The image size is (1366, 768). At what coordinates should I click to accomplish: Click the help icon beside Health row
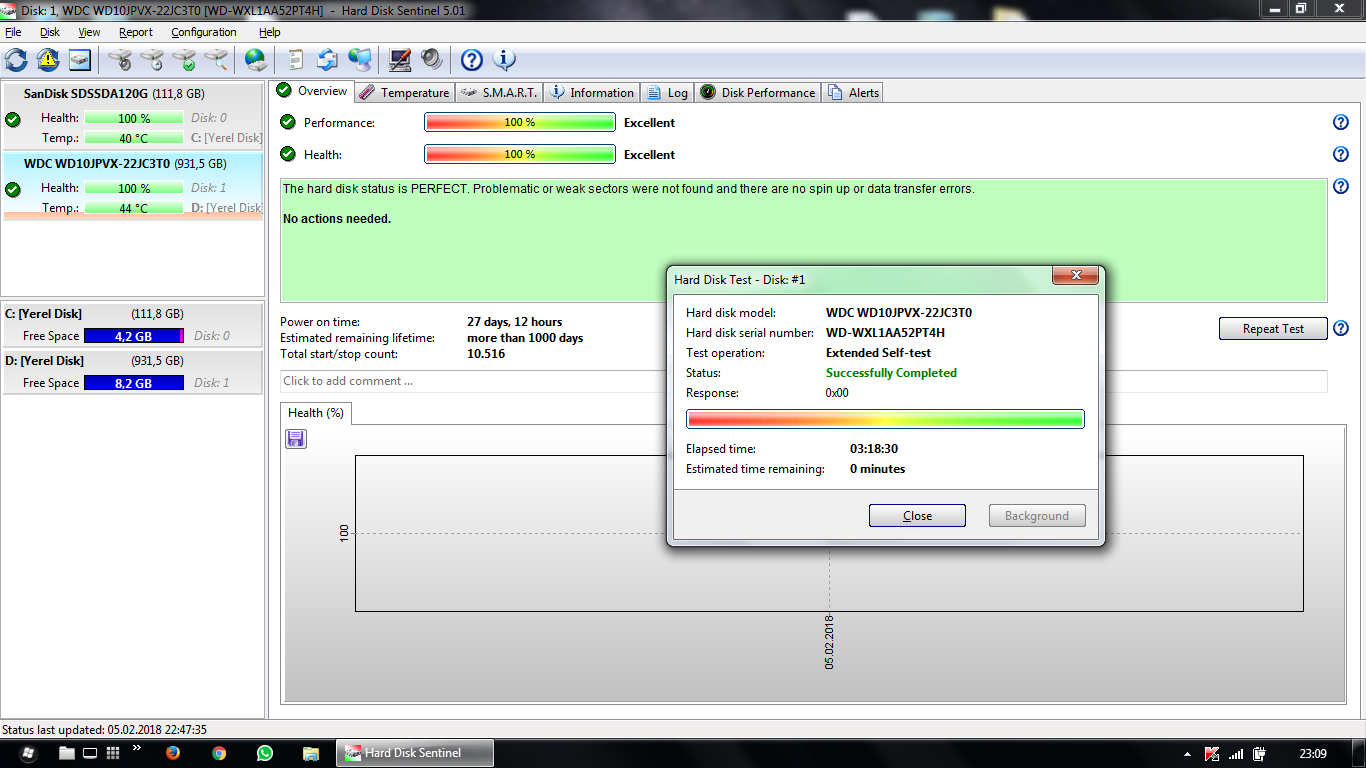[x=1341, y=155]
